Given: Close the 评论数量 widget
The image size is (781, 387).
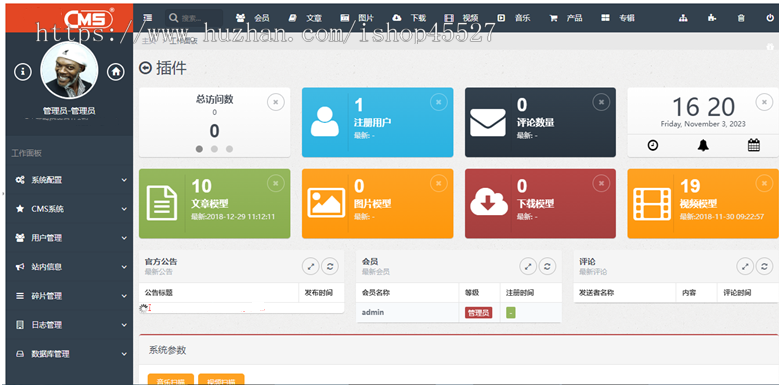Looking at the screenshot, I should pos(601,102).
